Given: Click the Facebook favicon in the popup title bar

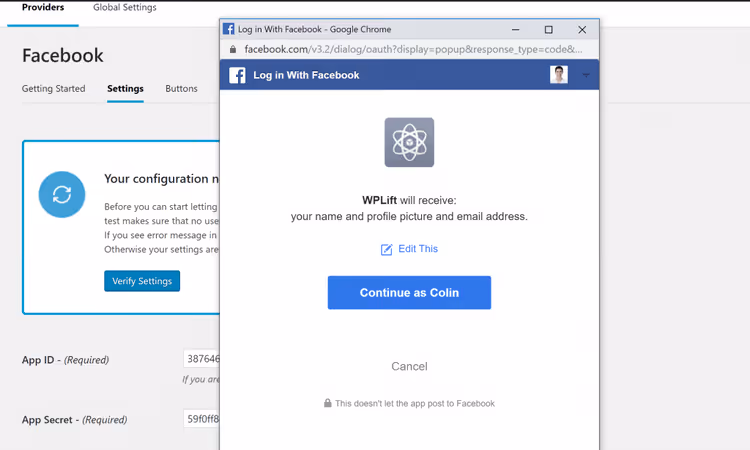Looking at the screenshot, I should 229,29.
